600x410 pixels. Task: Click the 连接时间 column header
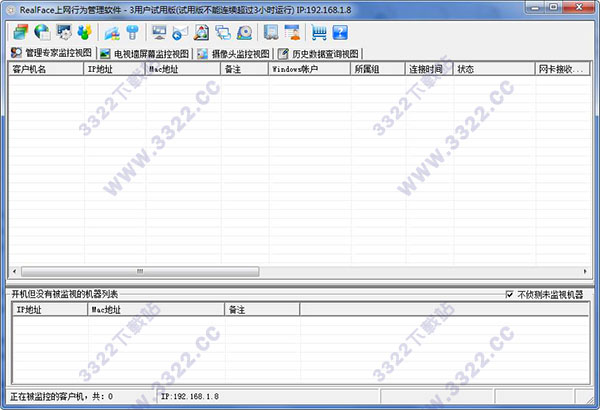[429, 69]
